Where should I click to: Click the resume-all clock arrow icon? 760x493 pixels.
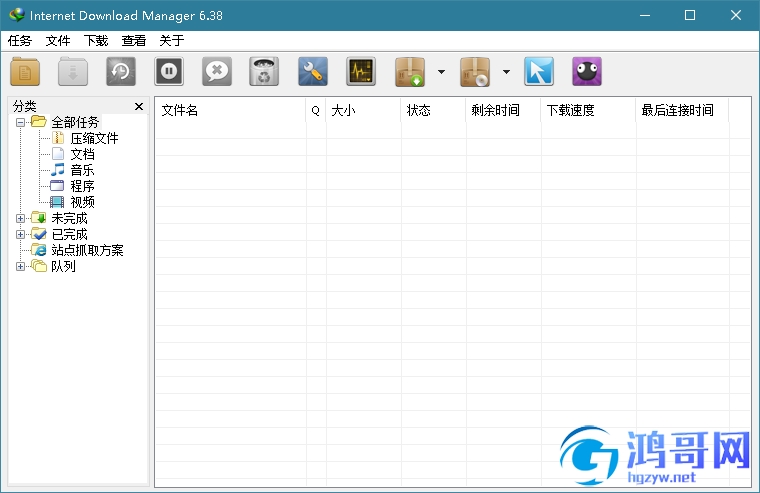(121, 72)
